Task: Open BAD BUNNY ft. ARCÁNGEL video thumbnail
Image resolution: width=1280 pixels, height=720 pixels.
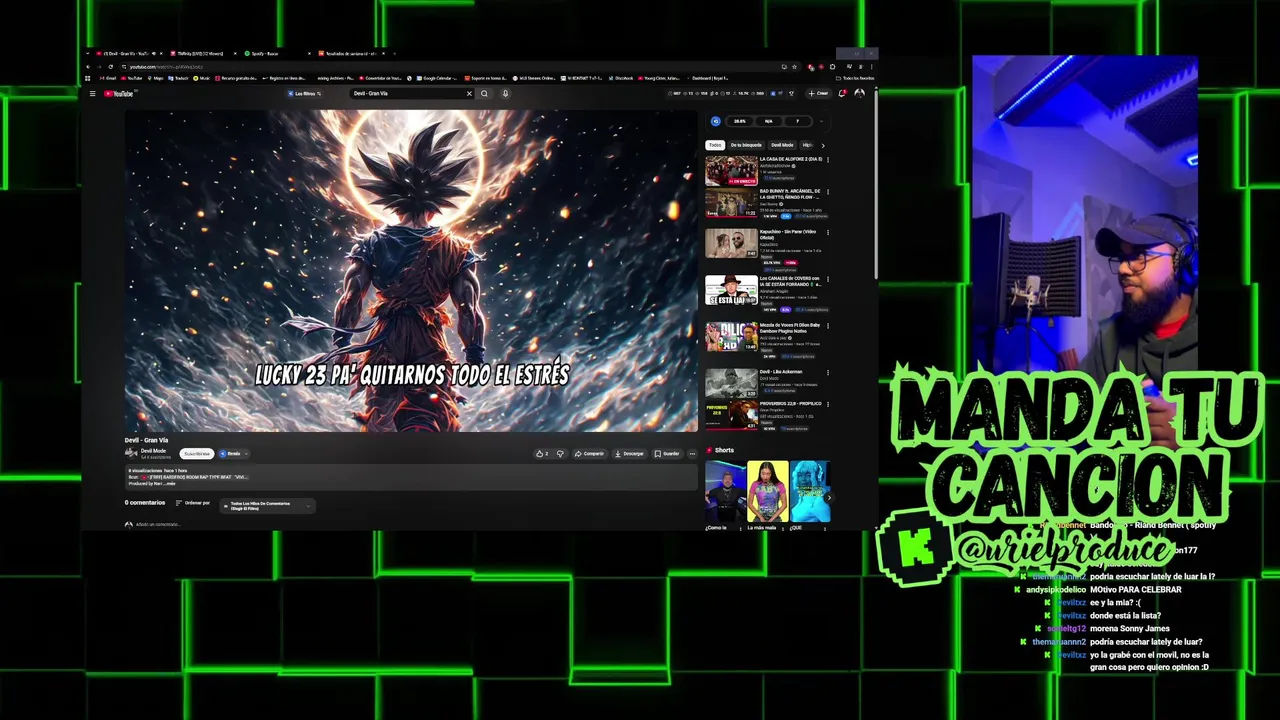Action: [731, 203]
